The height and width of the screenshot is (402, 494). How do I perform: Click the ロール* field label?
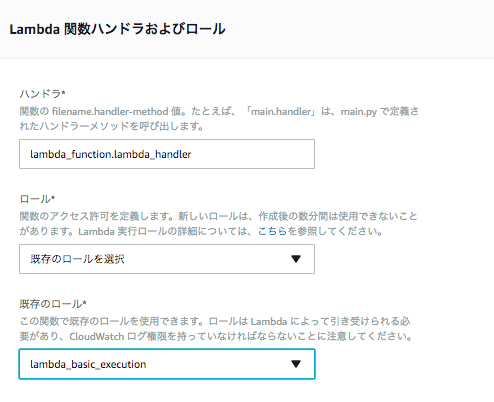(x=37, y=199)
